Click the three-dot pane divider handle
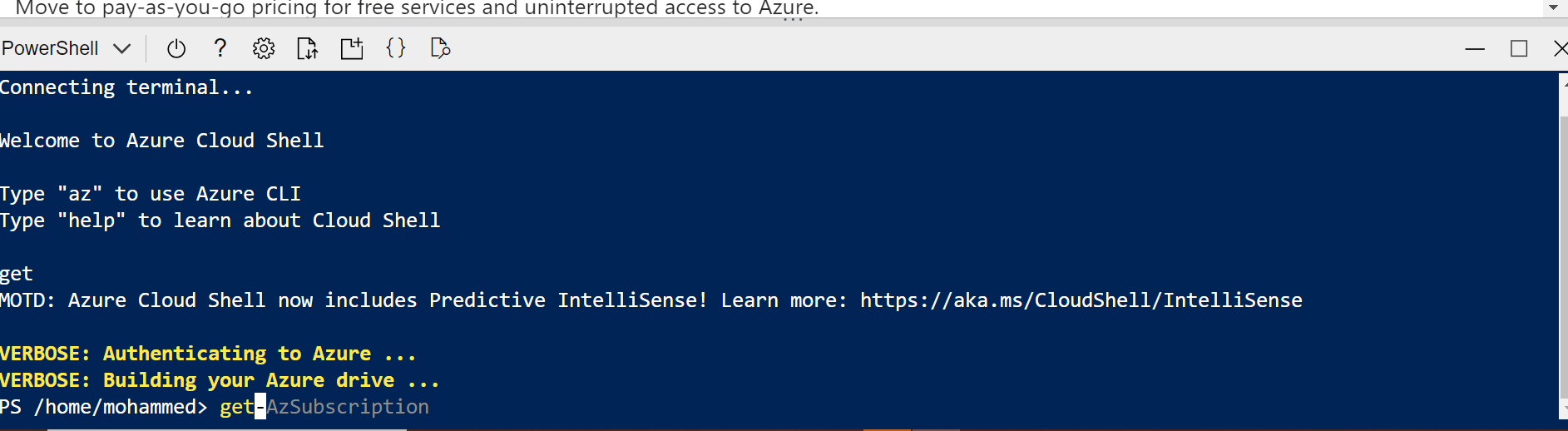 (x=793, y=20)
